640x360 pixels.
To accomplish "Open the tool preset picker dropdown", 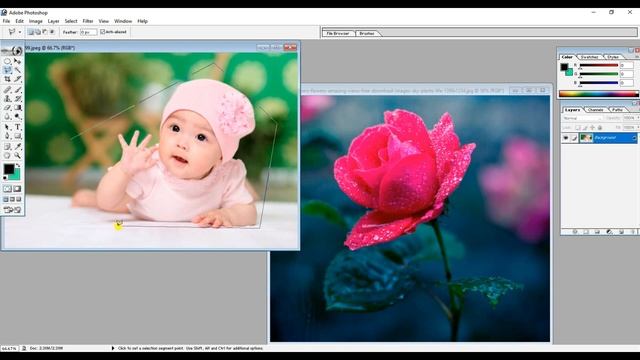I will [19, 32].
